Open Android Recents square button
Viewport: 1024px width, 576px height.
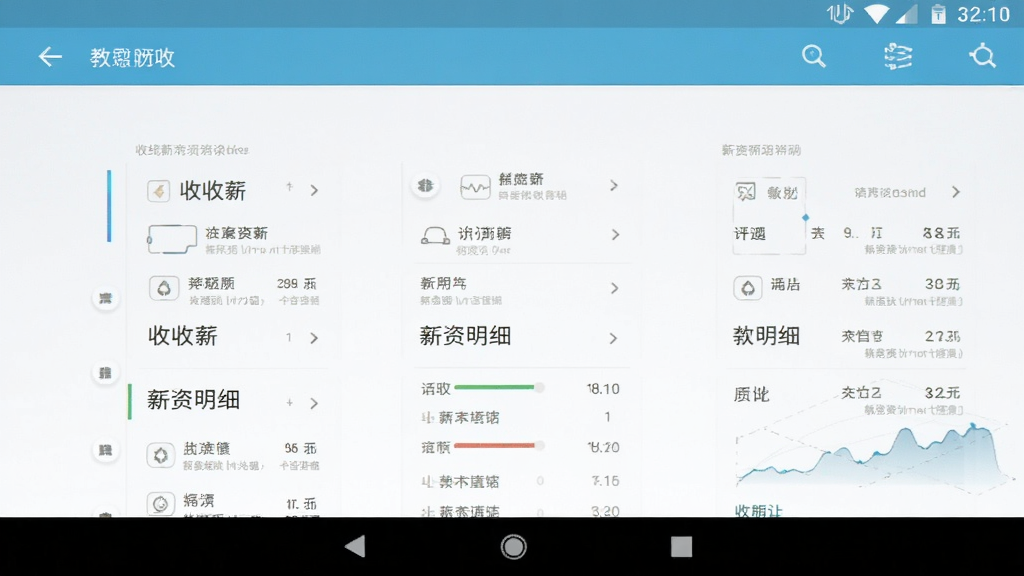(x=681, y=547)
